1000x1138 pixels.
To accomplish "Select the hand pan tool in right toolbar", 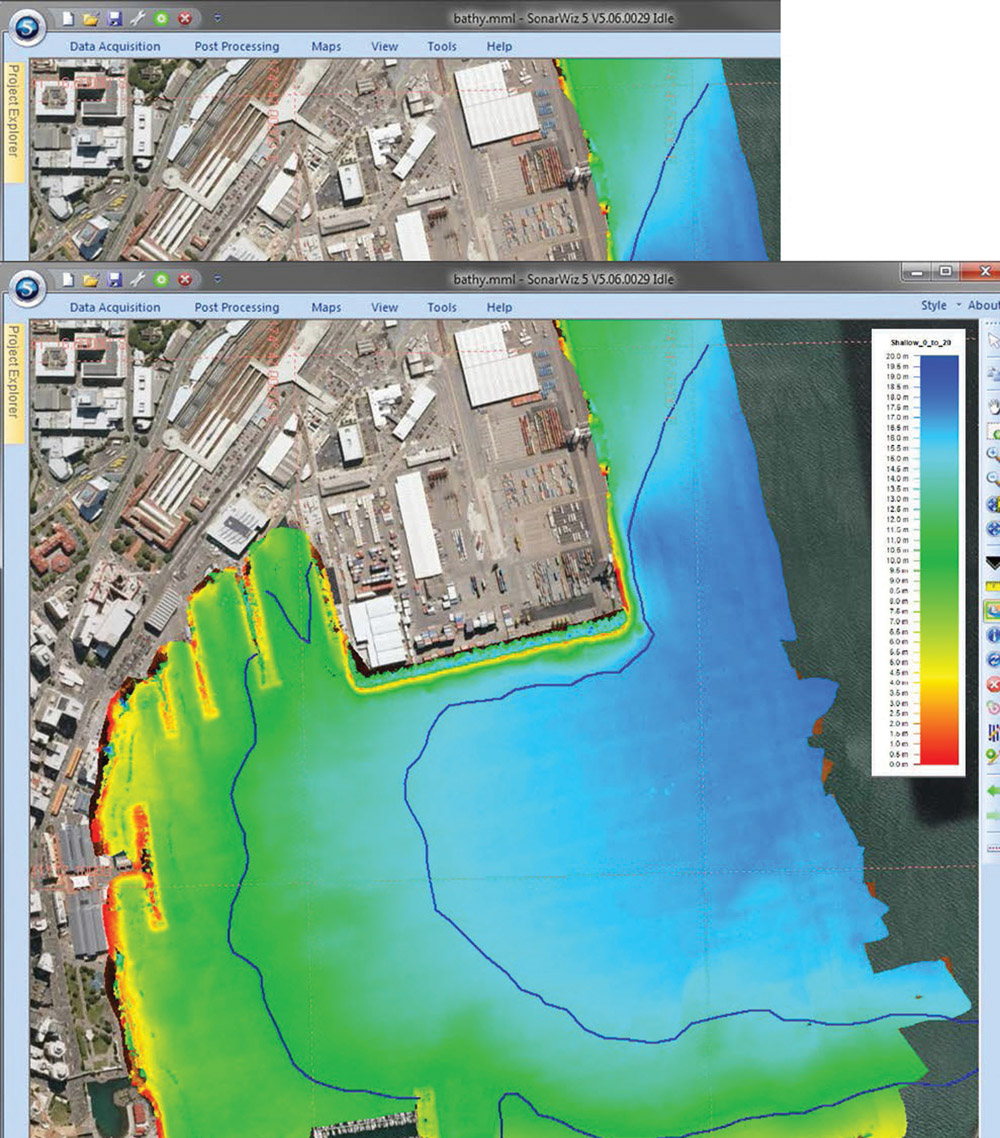I will pyautogui.click(x=993, y=406).
